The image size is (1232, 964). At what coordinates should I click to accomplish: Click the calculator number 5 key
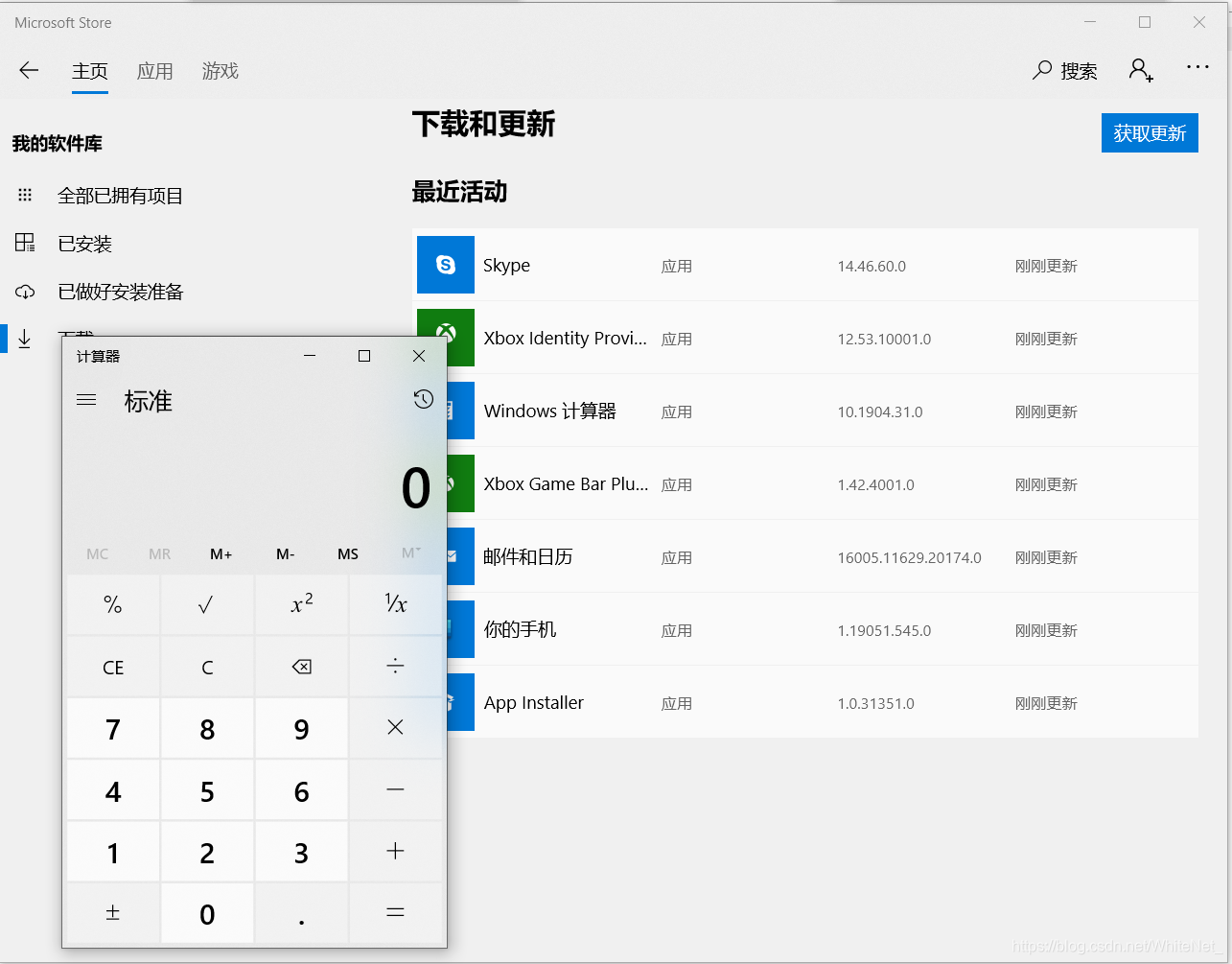(207, 791)
